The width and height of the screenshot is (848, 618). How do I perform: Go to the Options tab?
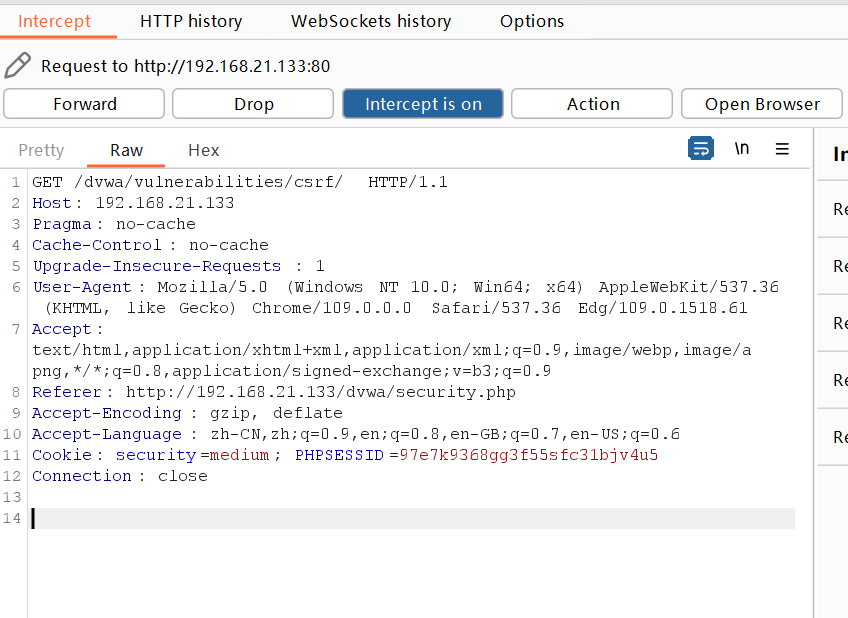tap(532, 21)
